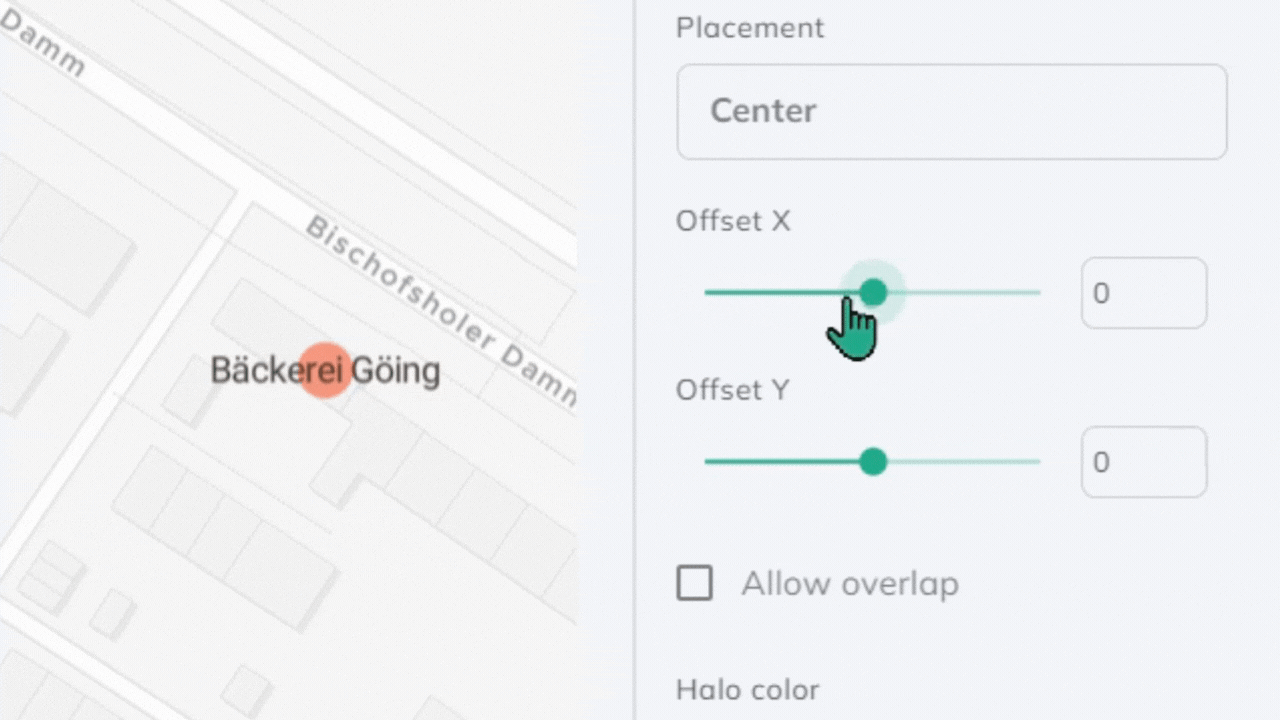1280x720 pixels.
Task: Focus the Offset Y value input field
Action: (x=1143, y=462)
